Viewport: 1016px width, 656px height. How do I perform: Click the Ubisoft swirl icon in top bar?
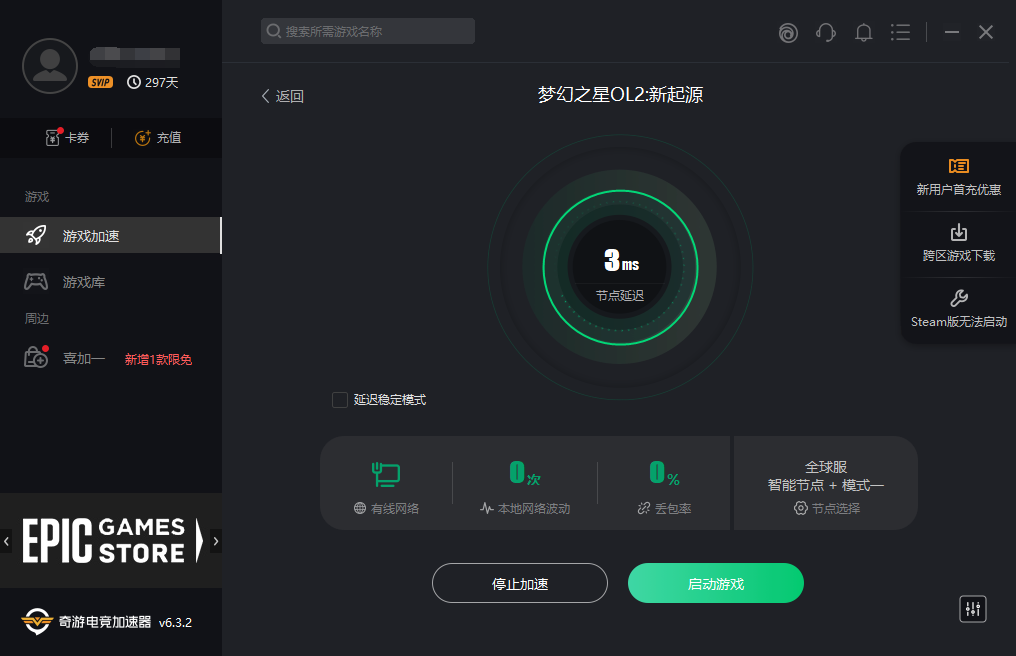[788, 32]
